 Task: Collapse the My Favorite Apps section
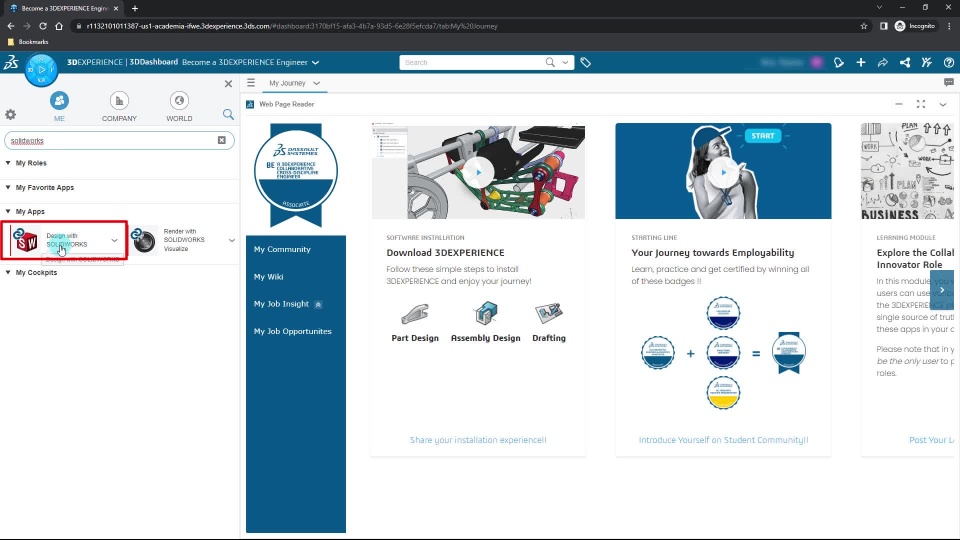[x=8, y=187]
